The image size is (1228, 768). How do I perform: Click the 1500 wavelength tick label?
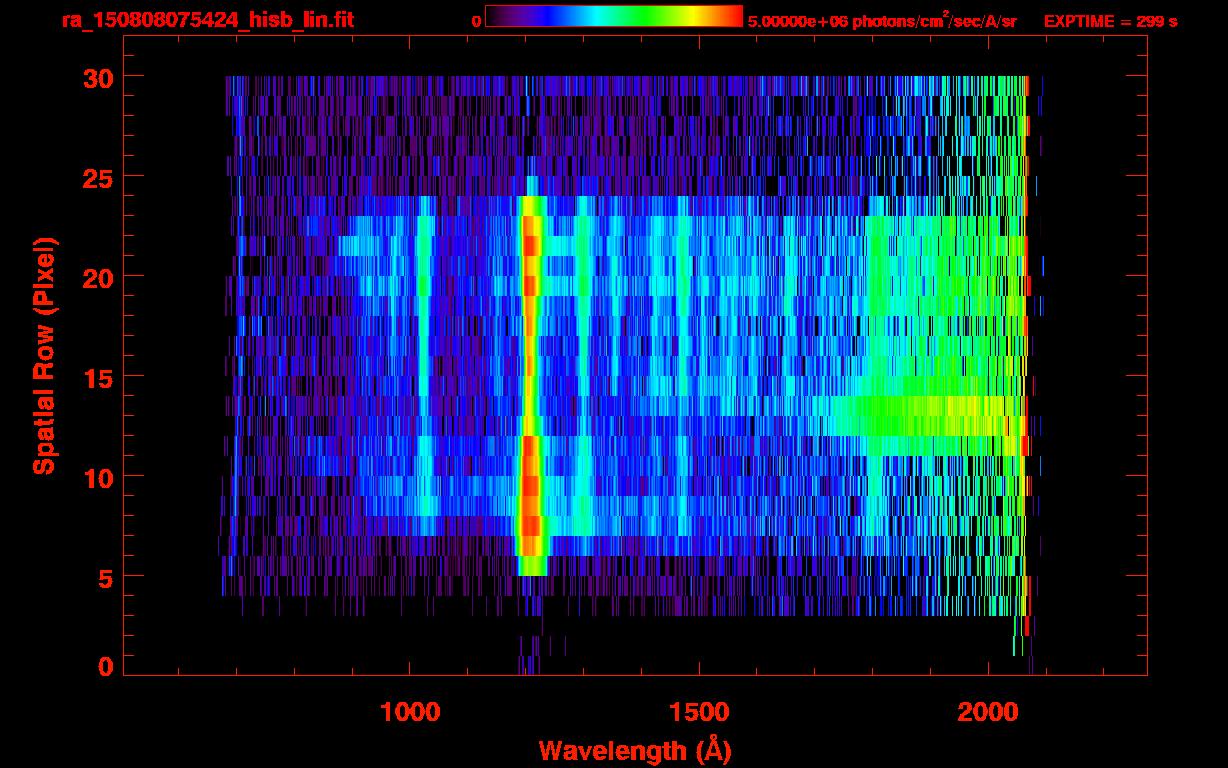(x=699, y=712)
